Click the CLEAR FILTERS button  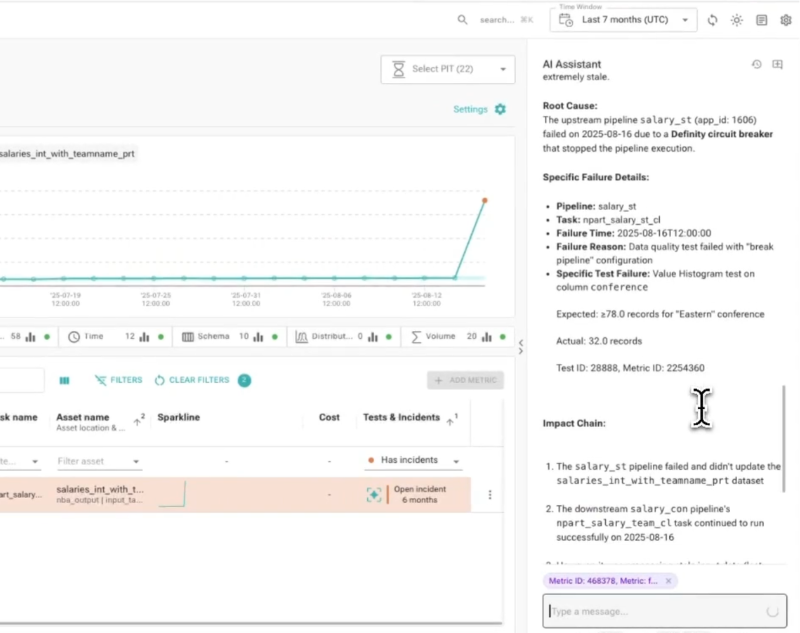[x=192, y=380]
